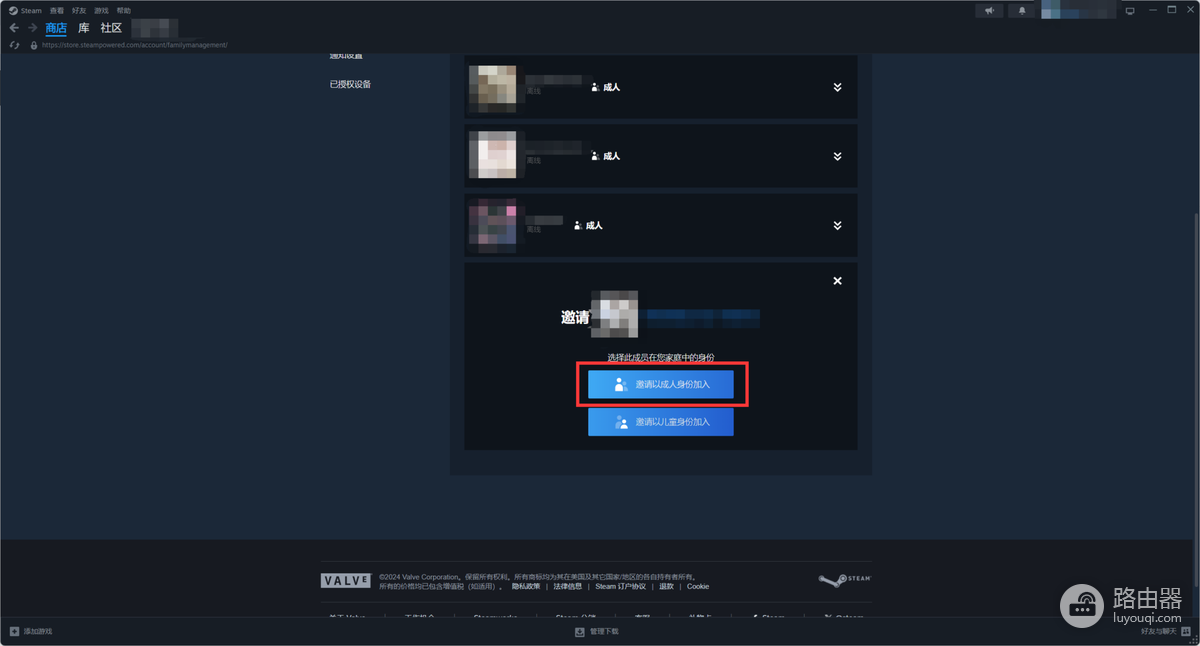Image resolution: width=1200 pixels, height=646 pixels.
Task: Open the 游戏 menu
Action: click(101, 10)
